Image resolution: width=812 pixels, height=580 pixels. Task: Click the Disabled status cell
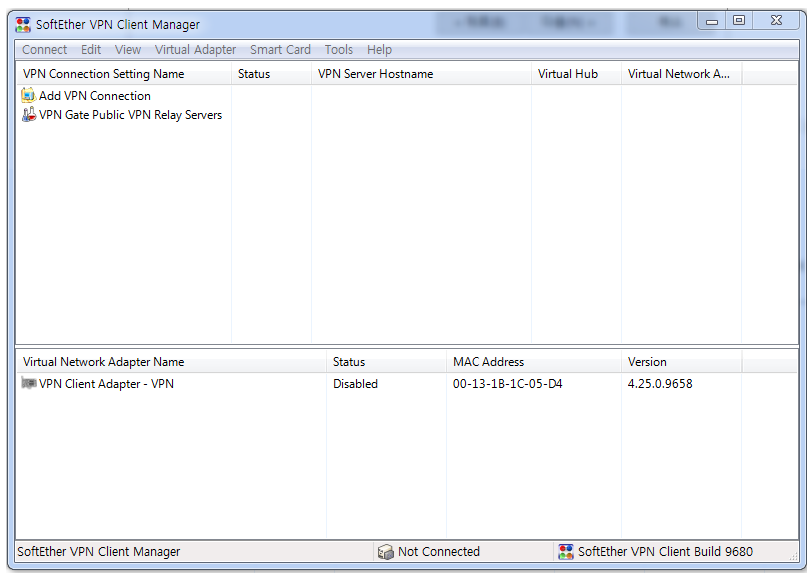[x=355, y=384]
